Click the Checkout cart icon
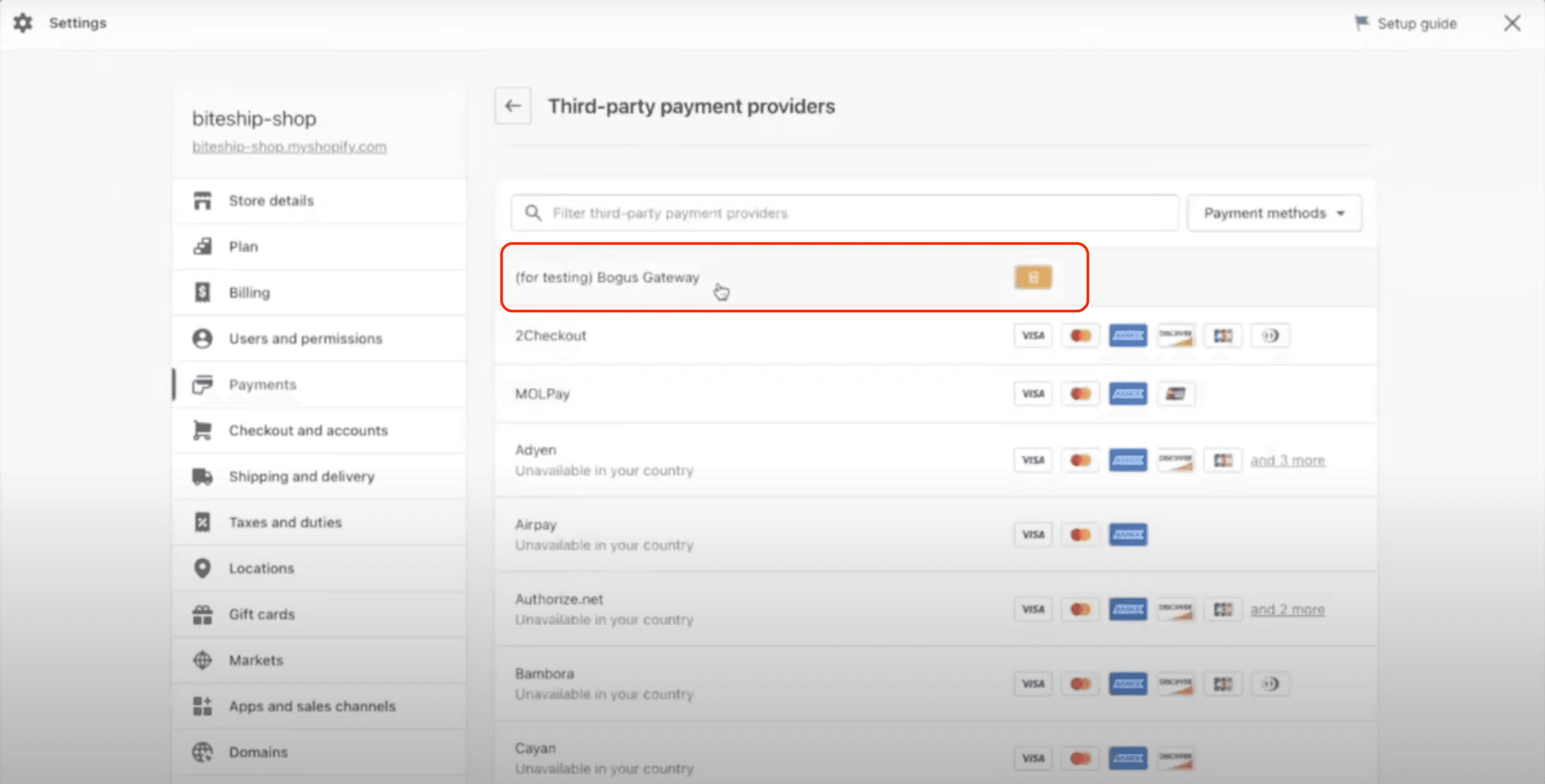The height and width of the screenshot is (784, 1545). pos(203,431)
